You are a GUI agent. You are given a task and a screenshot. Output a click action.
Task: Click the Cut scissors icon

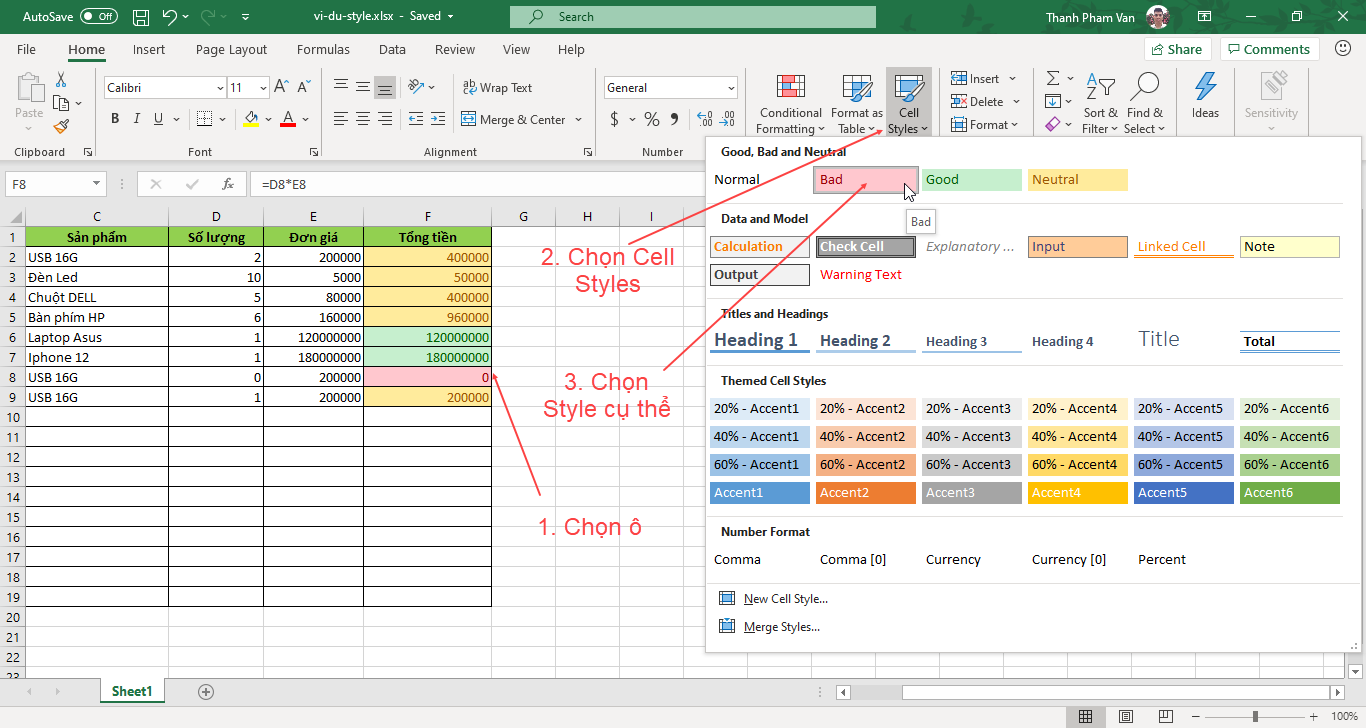tap(61, 80)
